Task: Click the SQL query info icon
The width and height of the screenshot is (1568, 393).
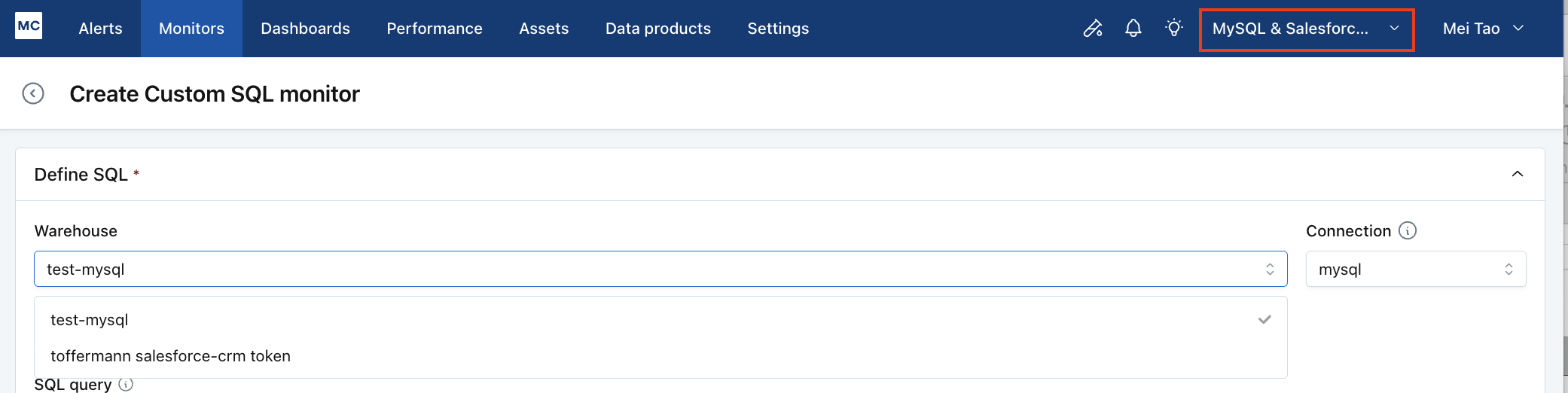Action: tap(127, 384)
